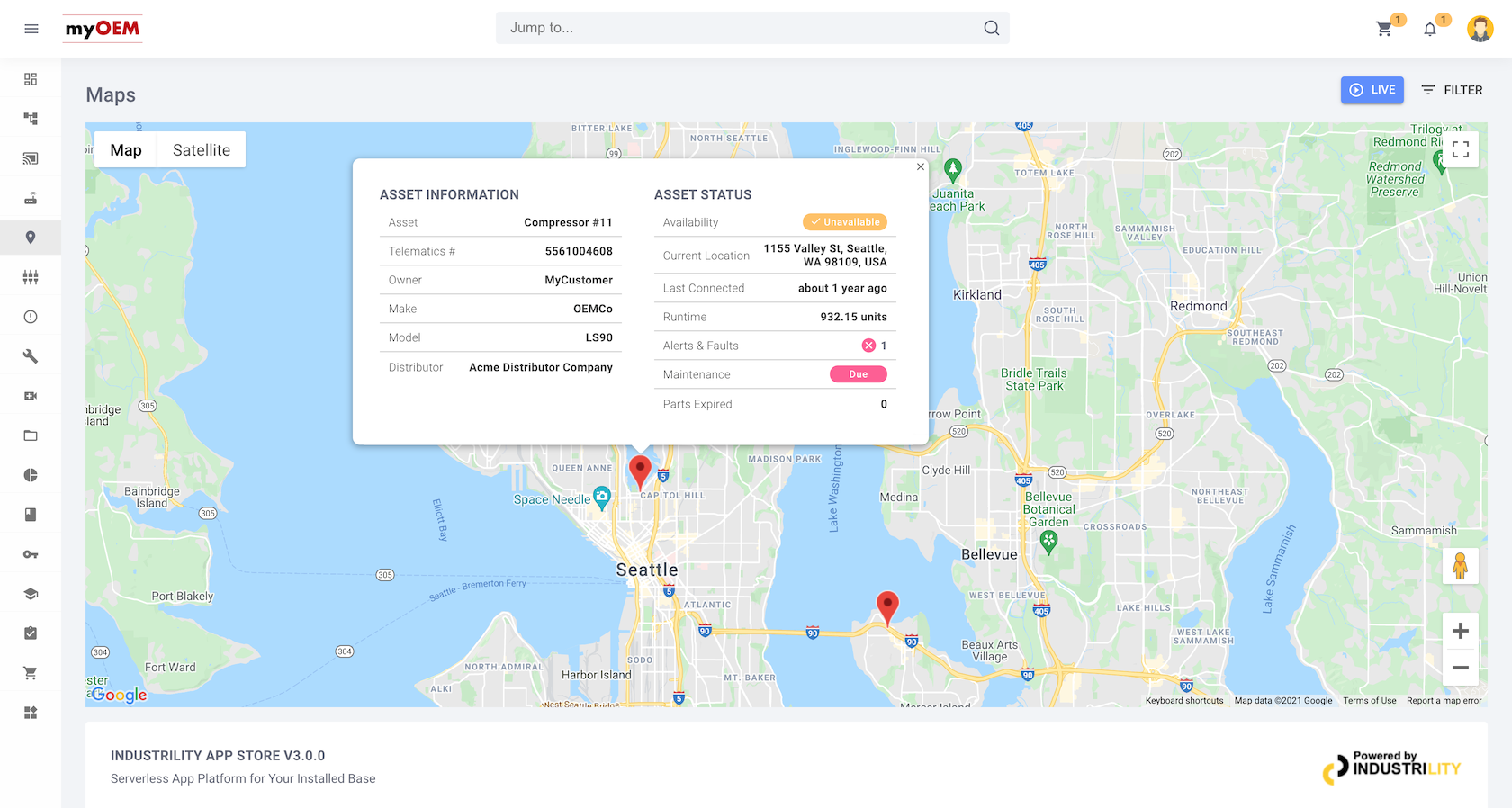Open the graduation cap icon in sidebar
The image size is (1512, 808).
pos(31,594)
